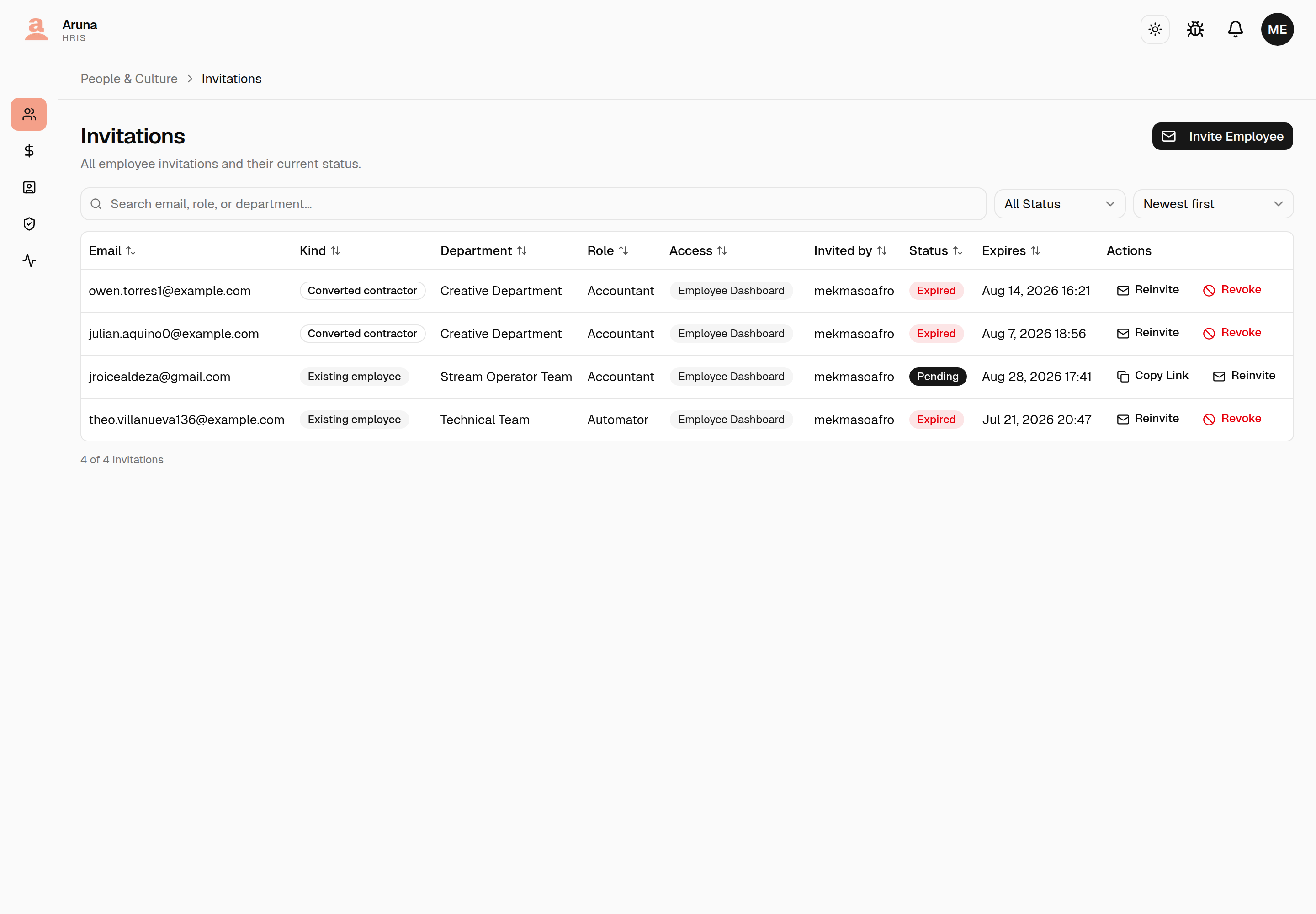Sort the table by Department column
Viewport: 1316px width, 914px height.
pyautogui.click(x=483, y=251)
